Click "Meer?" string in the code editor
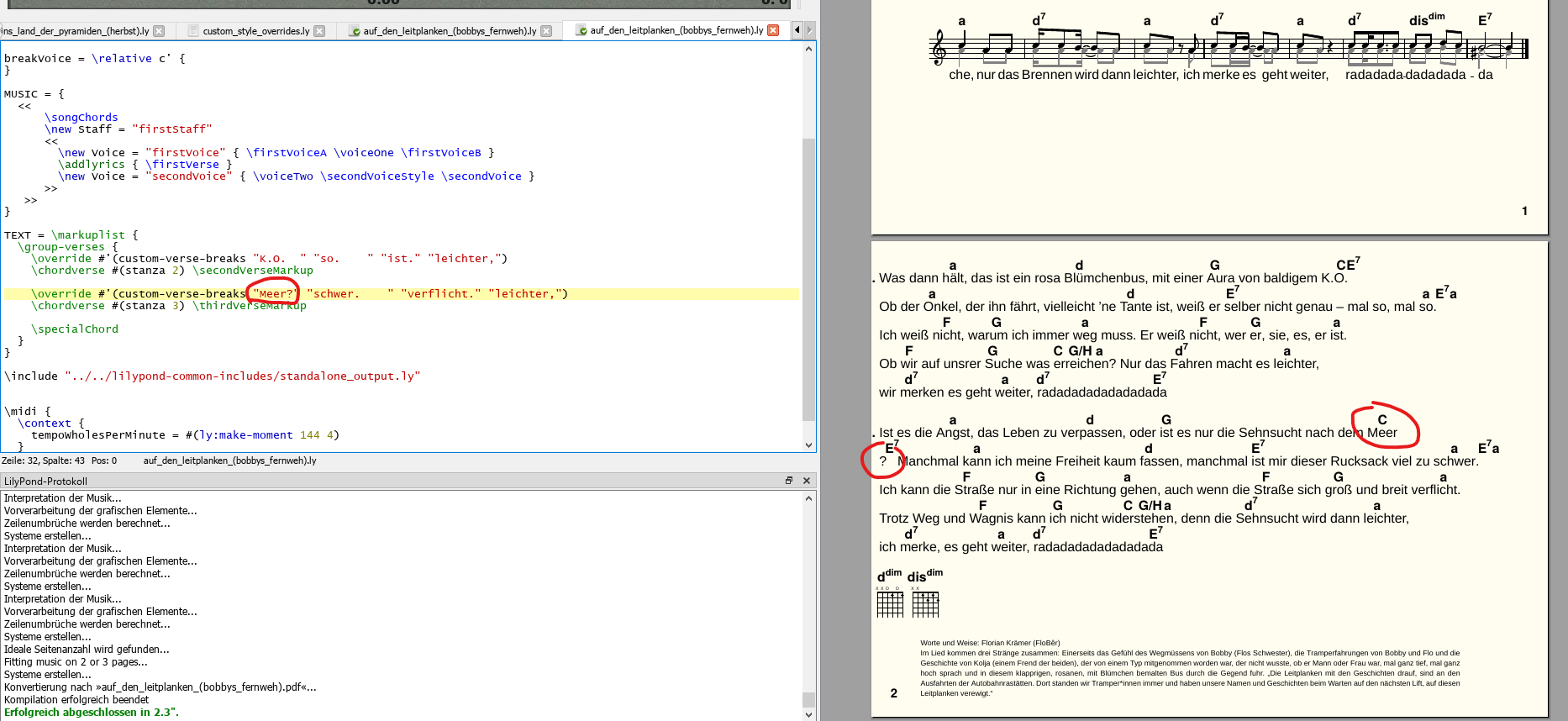This screenshot has width=1568, height=721. (275, 294)
